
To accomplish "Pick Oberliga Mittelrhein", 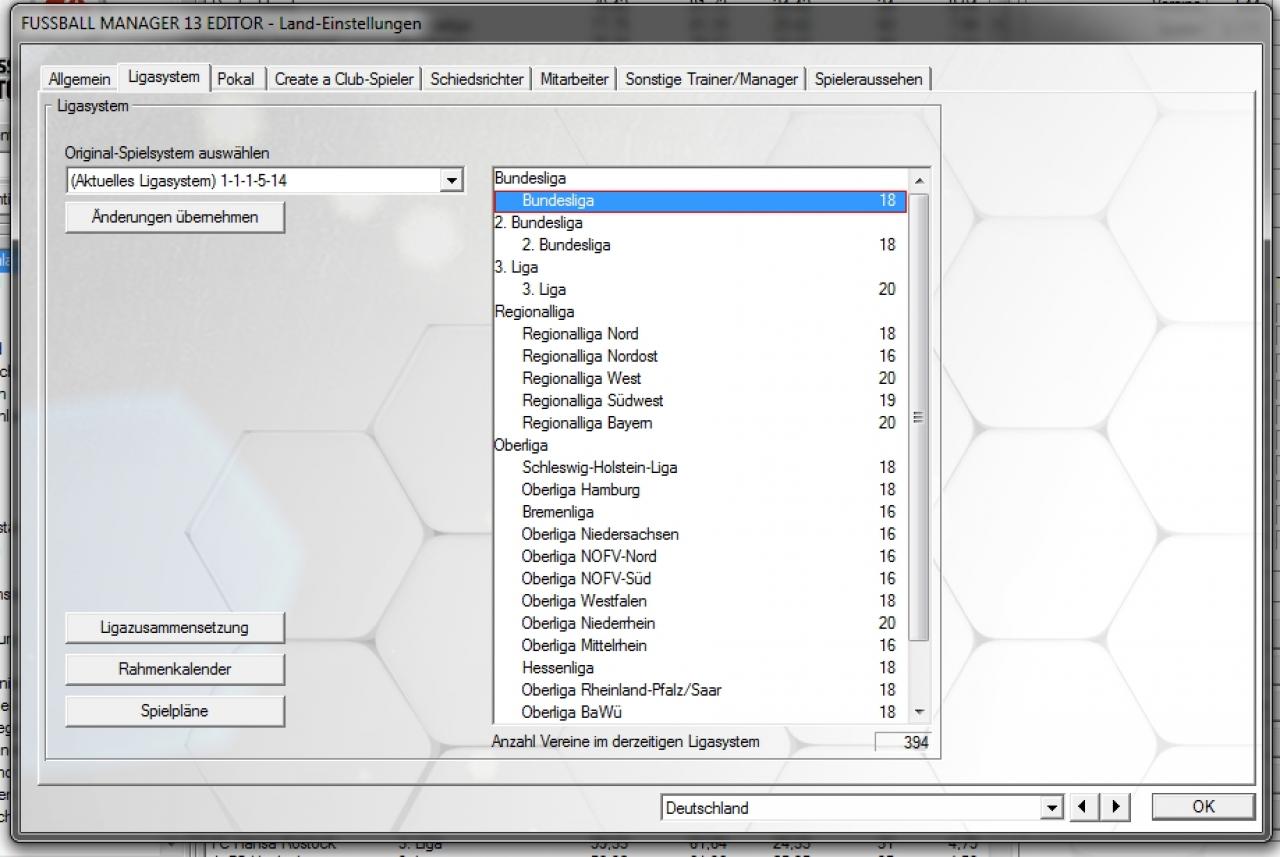I will click(700, 645).
